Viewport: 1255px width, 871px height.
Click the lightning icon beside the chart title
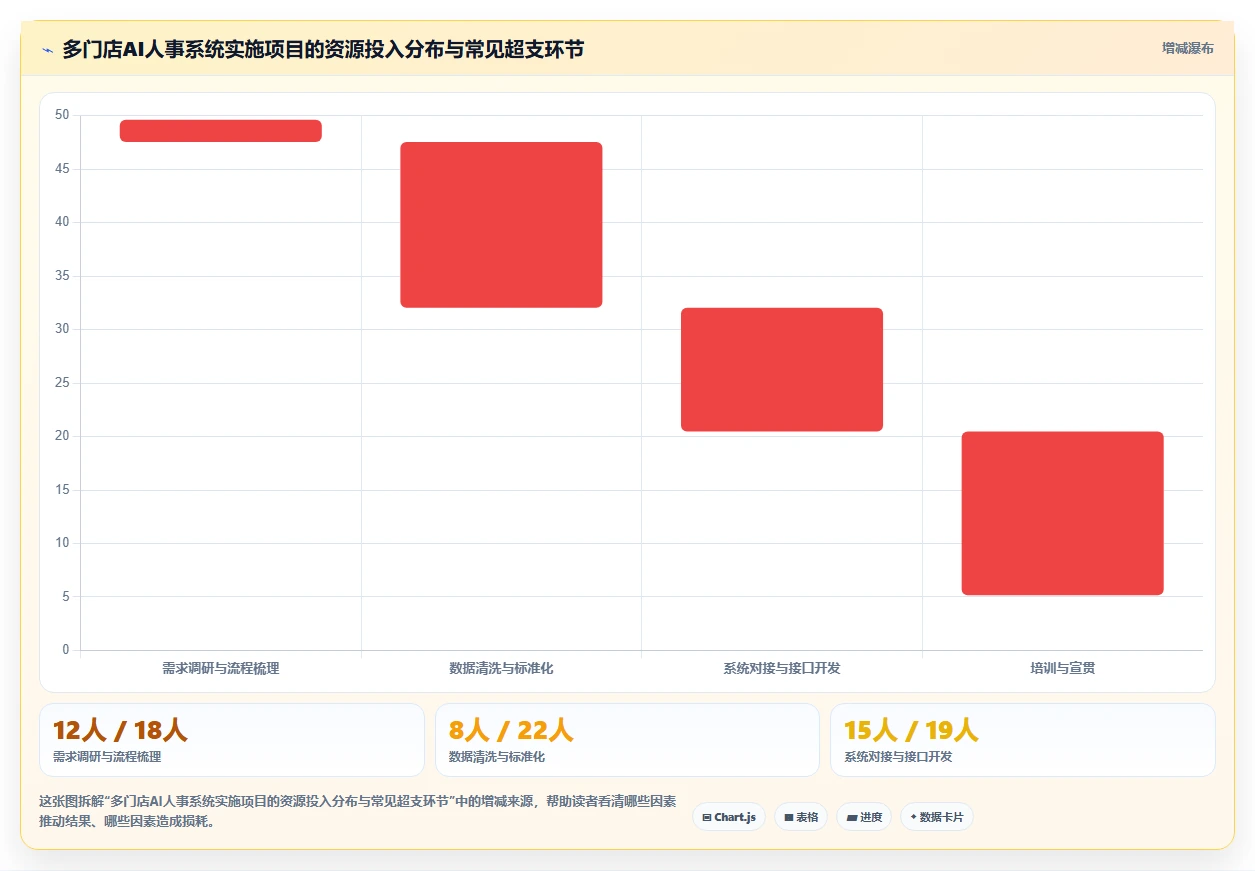click(47, 50)
